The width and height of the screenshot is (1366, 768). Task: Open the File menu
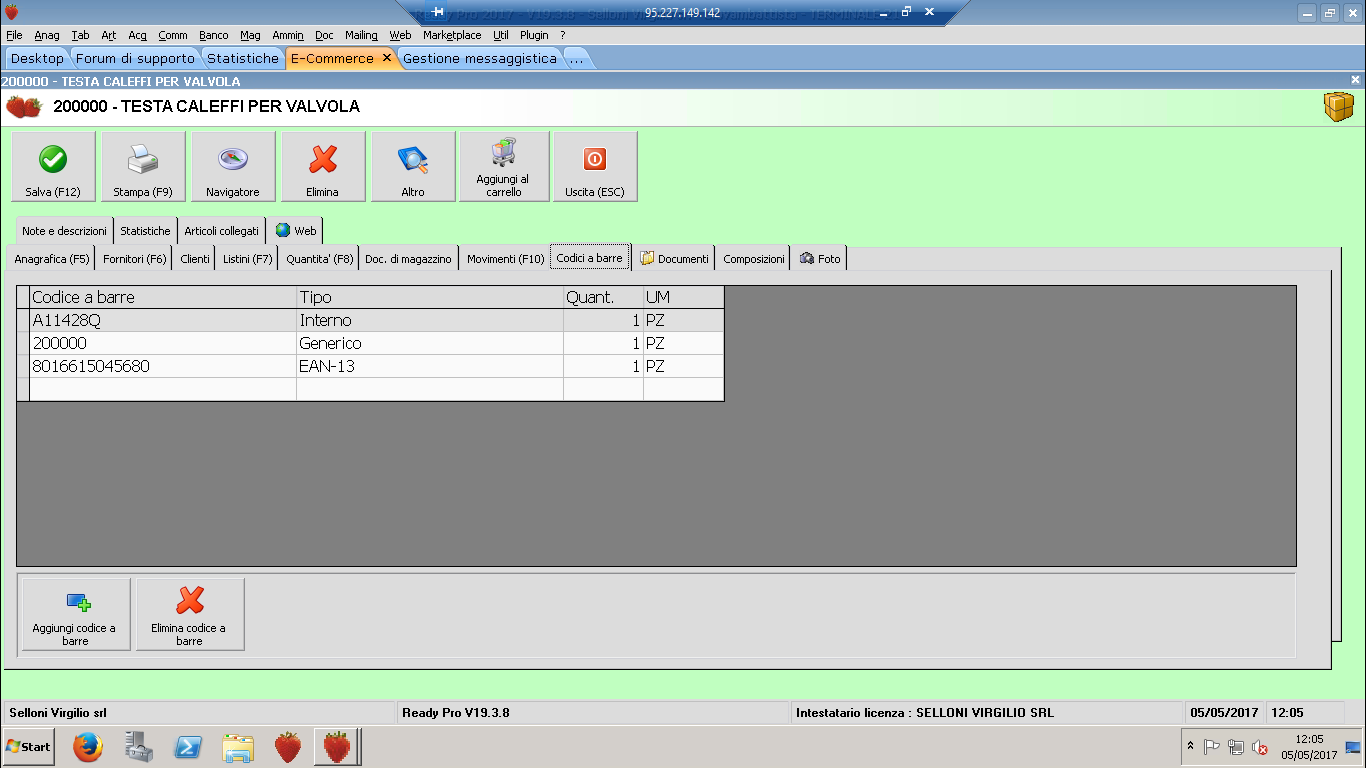coord(14,35)
